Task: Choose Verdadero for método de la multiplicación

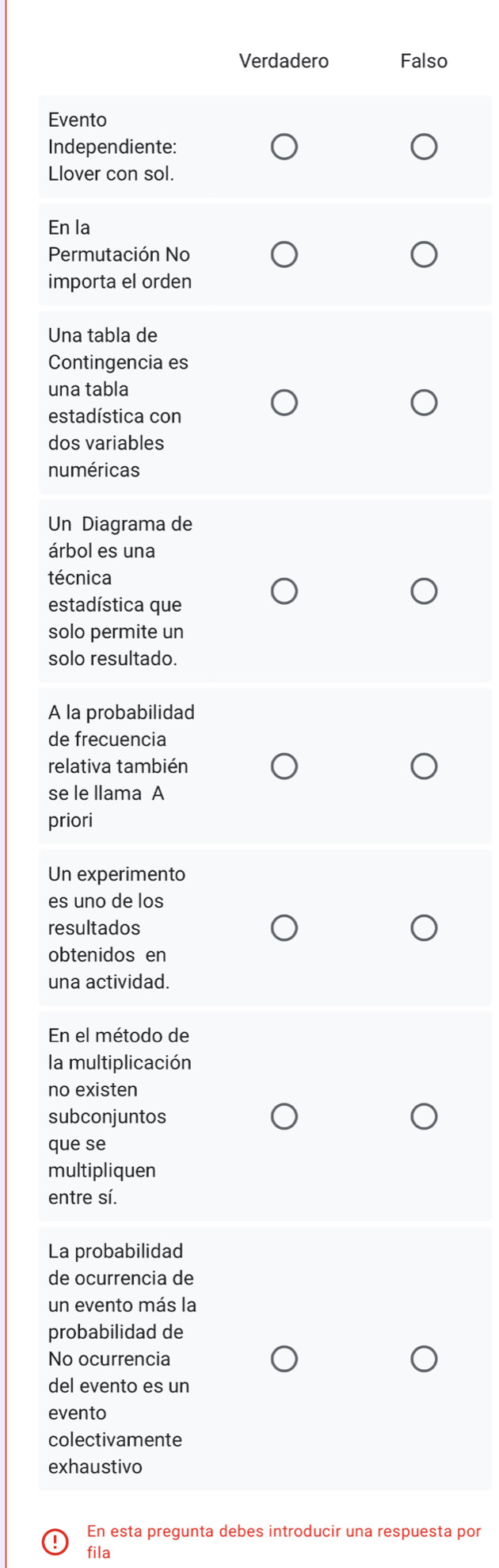Action: point(284,1117)
